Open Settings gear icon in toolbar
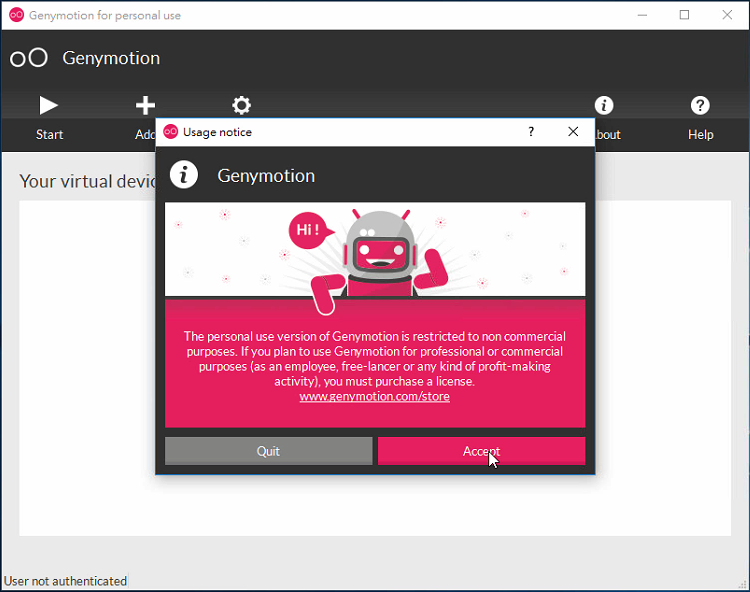This screenshot has height=592, width=750. click(242, 106)
